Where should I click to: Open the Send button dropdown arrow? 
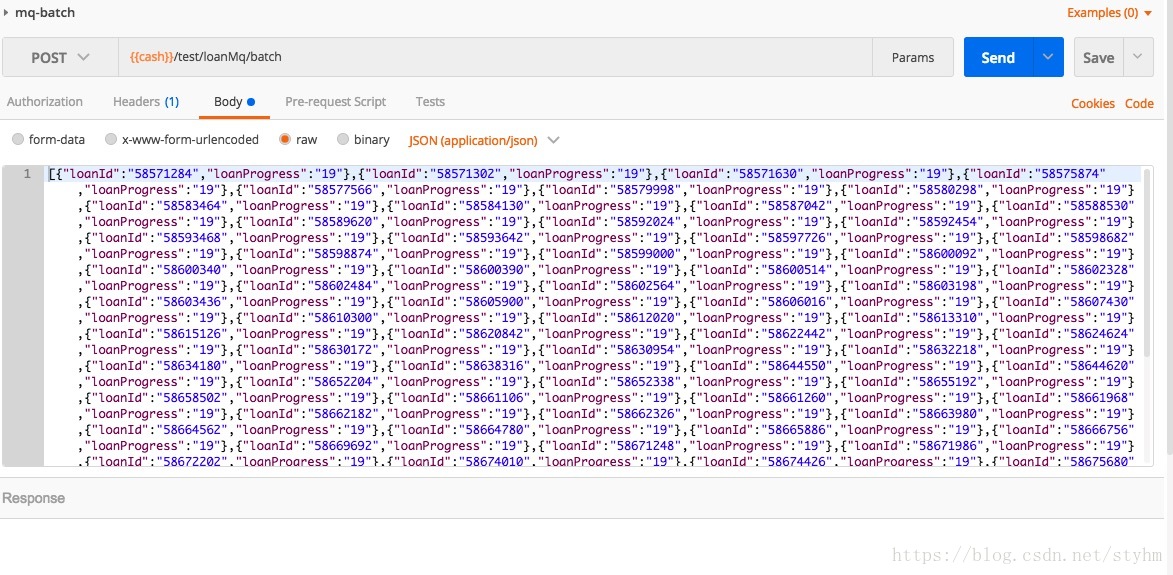[1048, 58]
